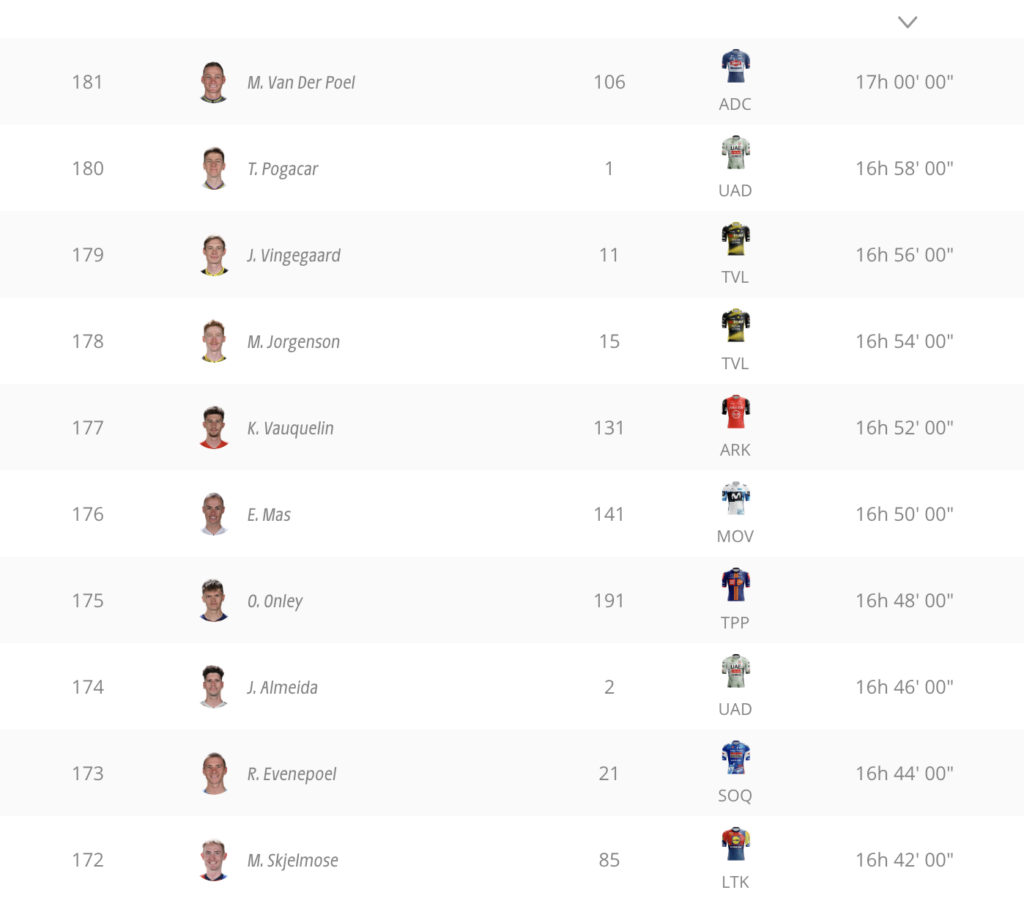Click the TVL jersey beside J. Vingegaard
The height and width of the screenshot is (901, 1024).
point(735,239)
